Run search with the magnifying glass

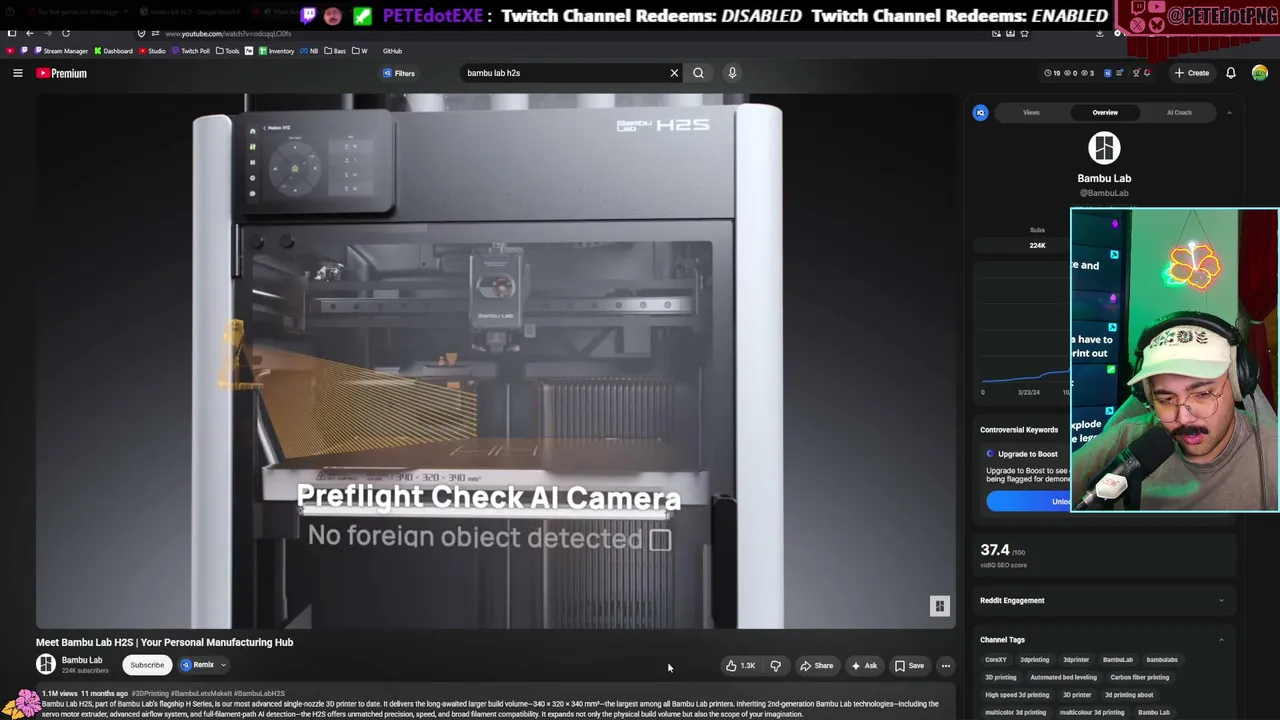[698, 73]
